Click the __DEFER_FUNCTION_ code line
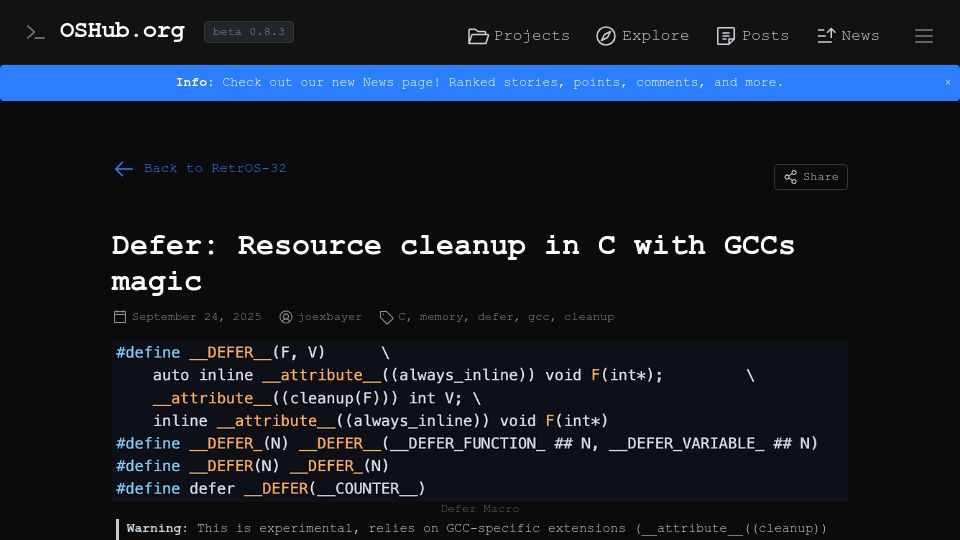 point(467,443)
